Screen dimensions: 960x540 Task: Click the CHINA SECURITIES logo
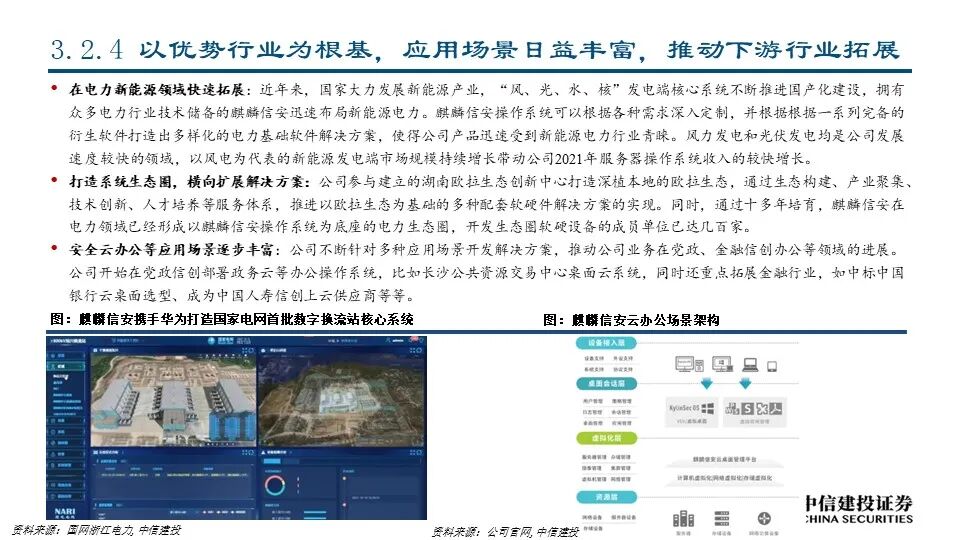coord(860,510)
